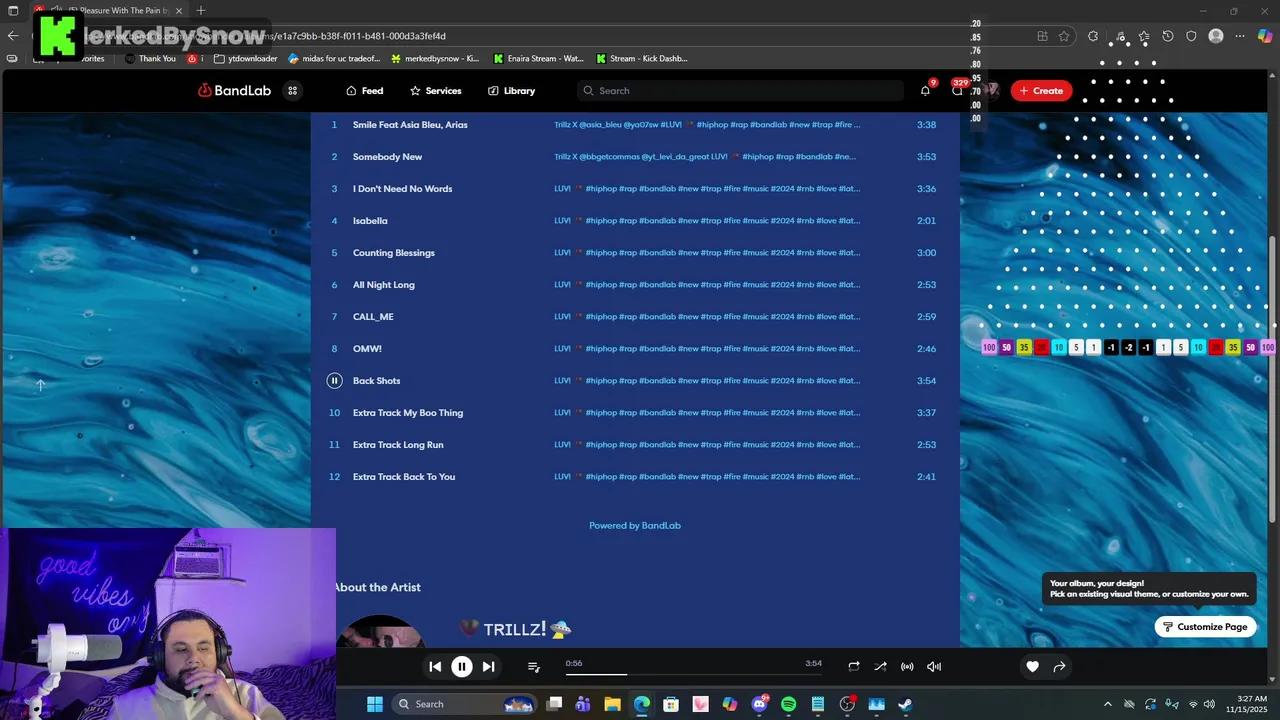Skip to the previous track

coord(435,667)
